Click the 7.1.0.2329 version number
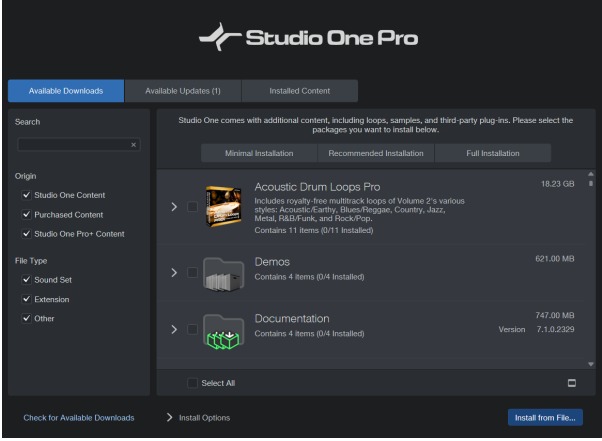This screenshot has width=602, height=441. tap(555, 329)
